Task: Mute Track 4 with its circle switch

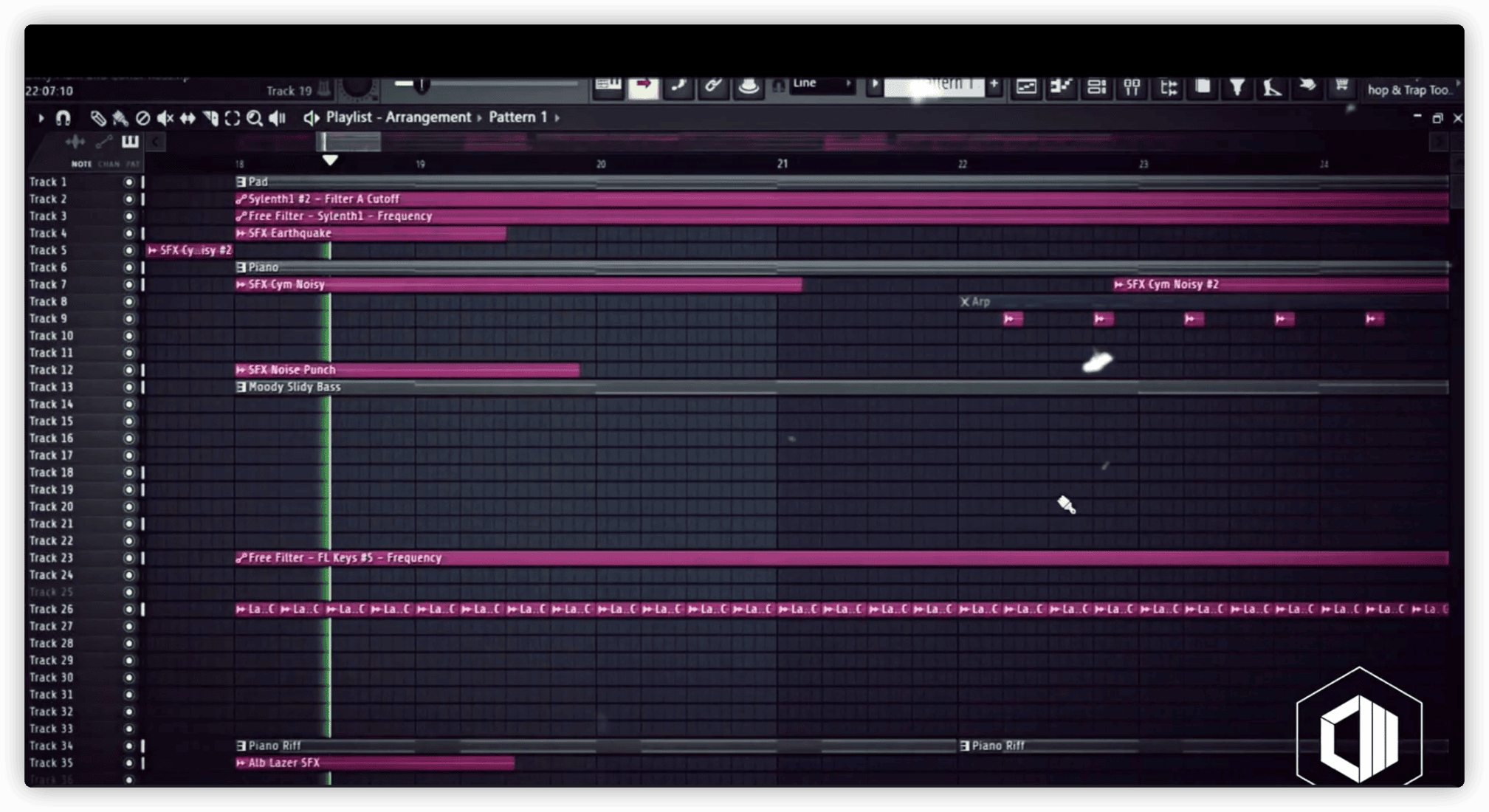Action: [129, 233]
